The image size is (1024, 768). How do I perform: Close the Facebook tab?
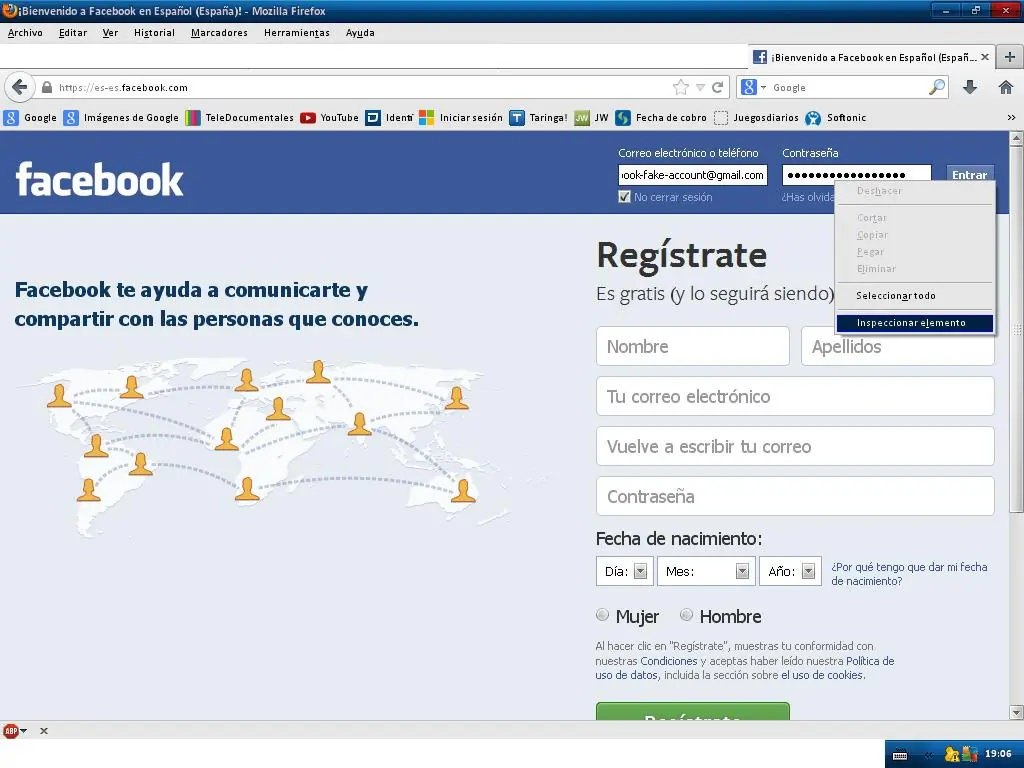point(985,57)
